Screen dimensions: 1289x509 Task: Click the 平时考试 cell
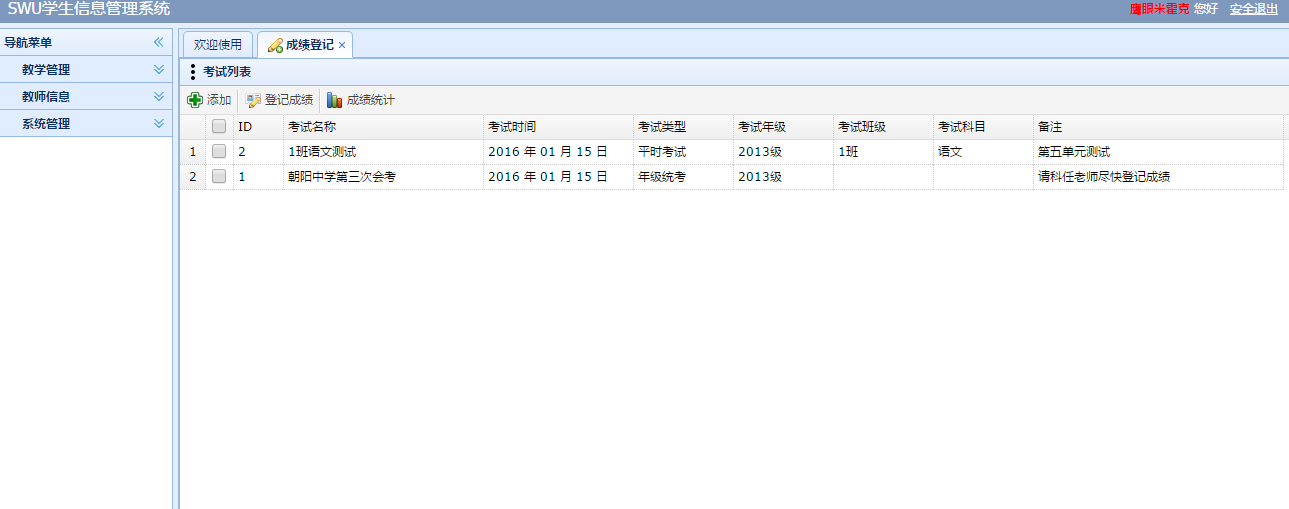tap(683, 152)
